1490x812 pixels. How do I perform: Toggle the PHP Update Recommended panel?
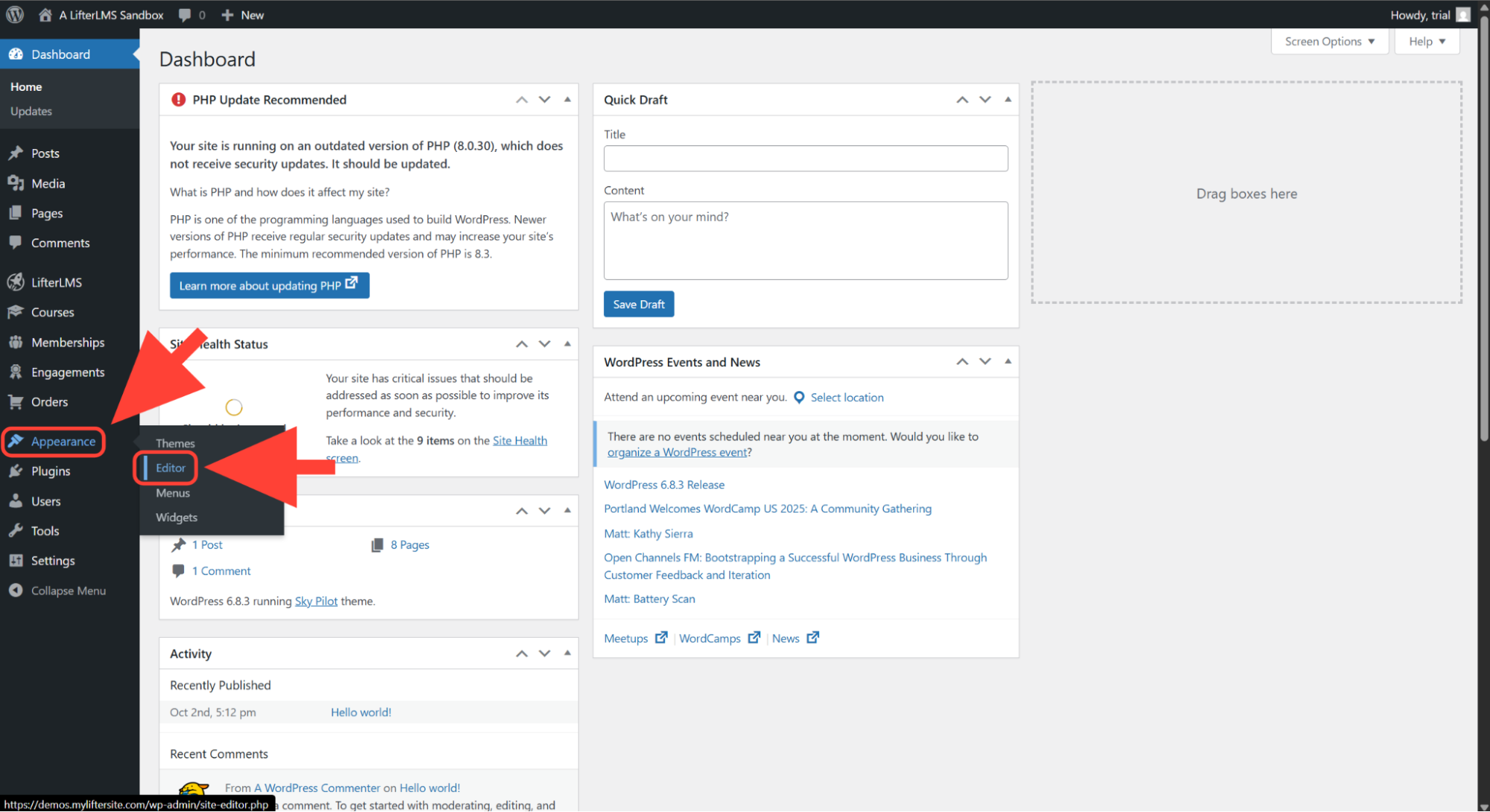(x=567, y=100)
